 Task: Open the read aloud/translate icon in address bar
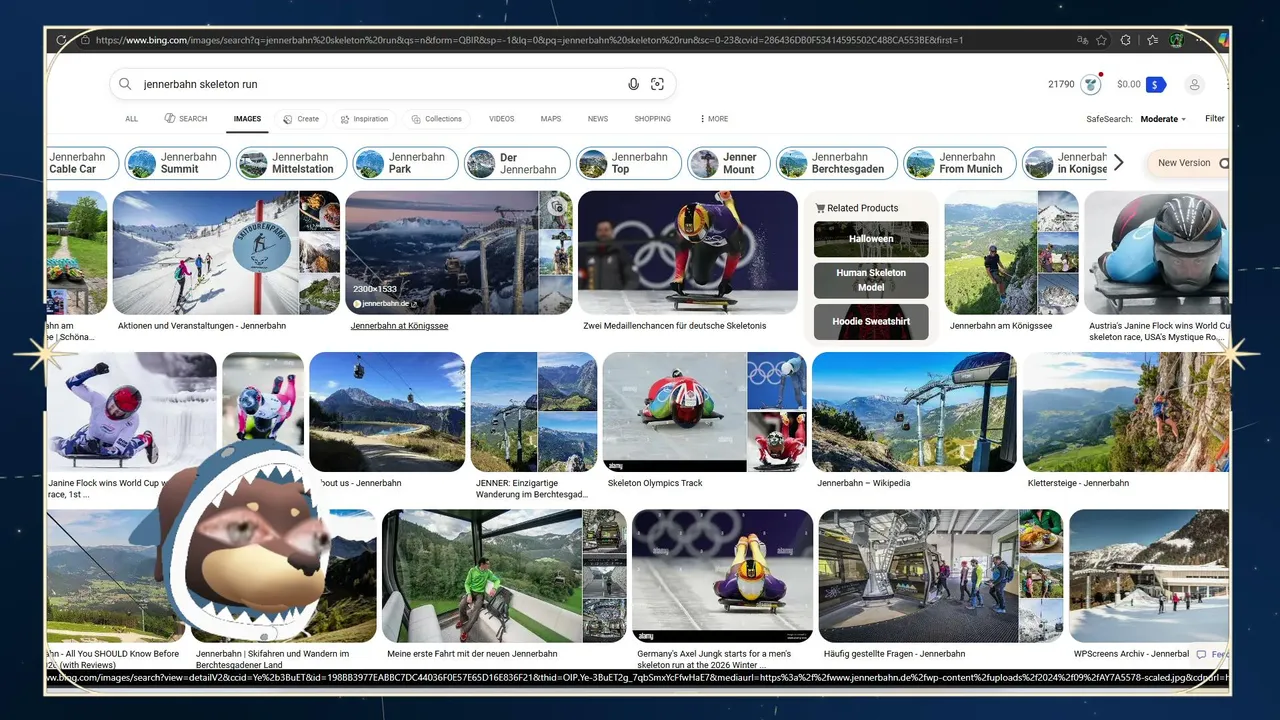[x=1082, y=40]
